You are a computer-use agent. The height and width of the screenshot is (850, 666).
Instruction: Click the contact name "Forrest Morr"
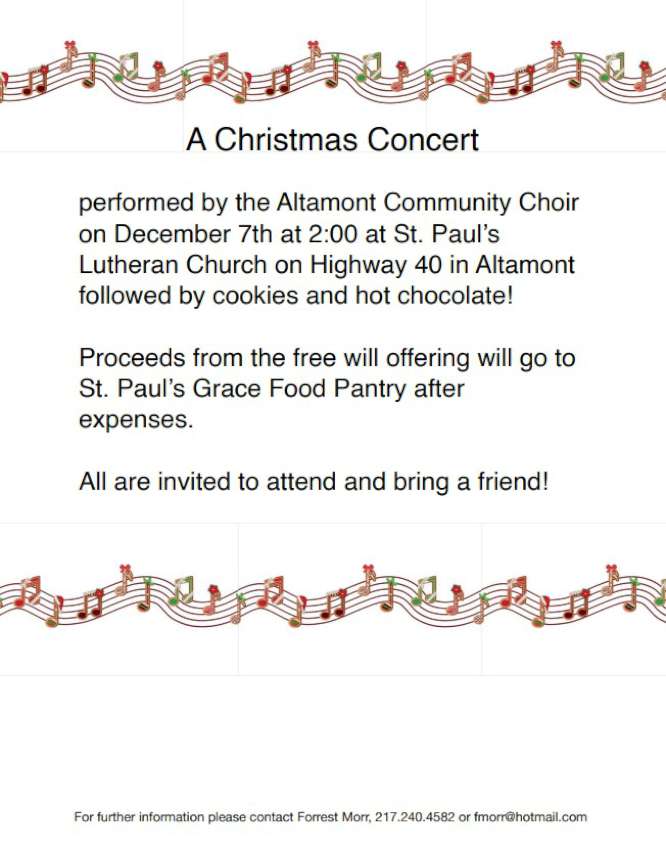[x=334, y=817]
